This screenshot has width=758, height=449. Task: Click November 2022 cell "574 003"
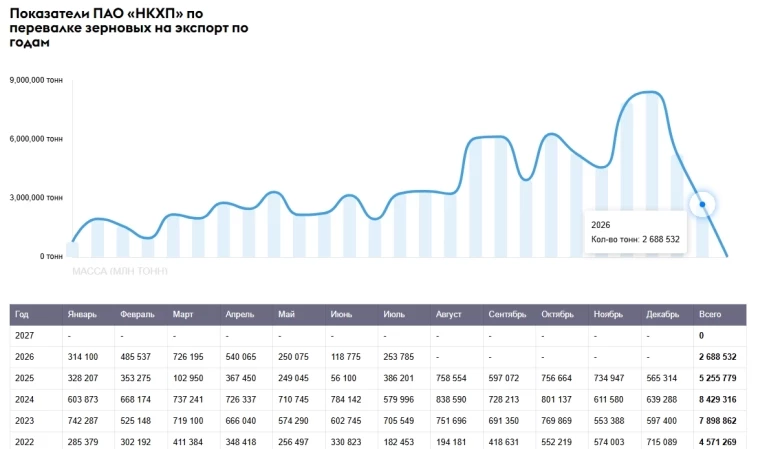[609, 442]
